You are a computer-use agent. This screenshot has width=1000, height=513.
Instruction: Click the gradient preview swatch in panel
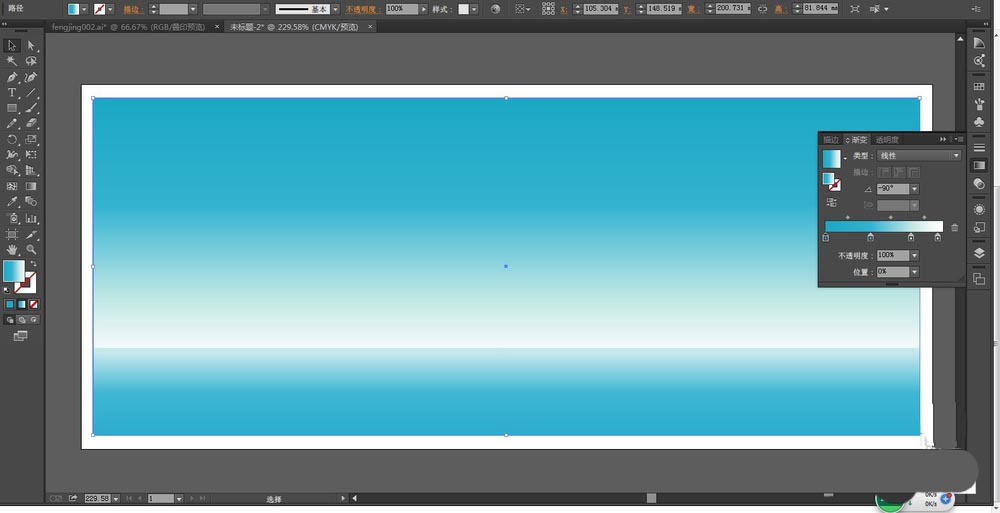pos(832,159)
